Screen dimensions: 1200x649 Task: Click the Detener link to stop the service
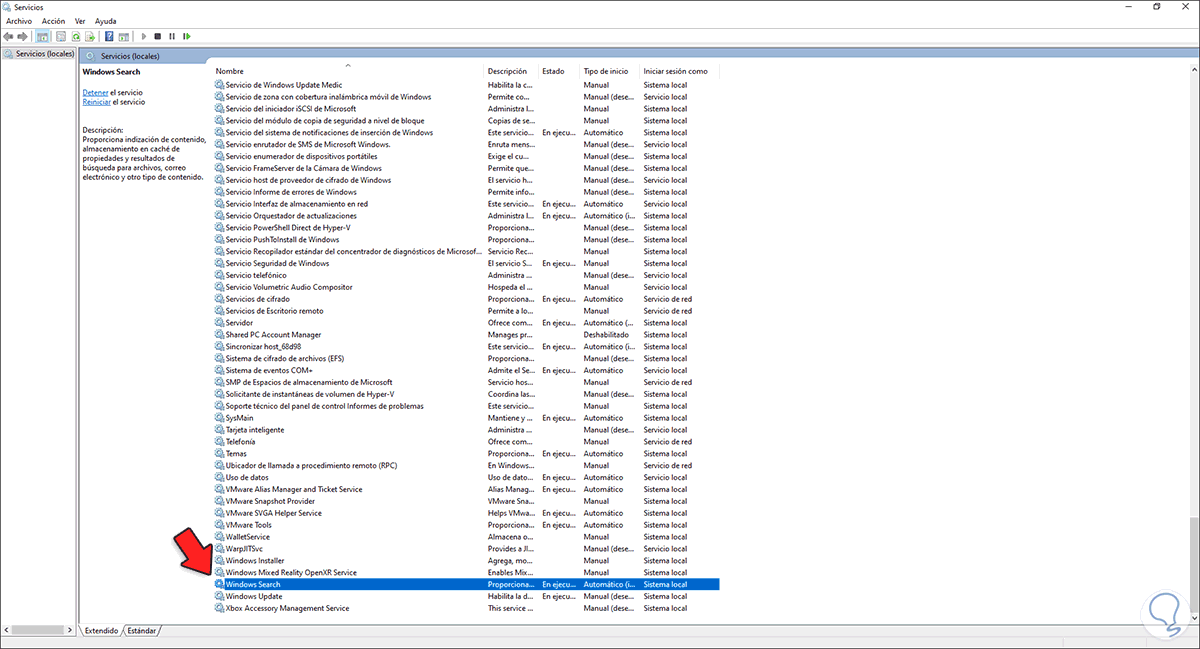point(96,92)
